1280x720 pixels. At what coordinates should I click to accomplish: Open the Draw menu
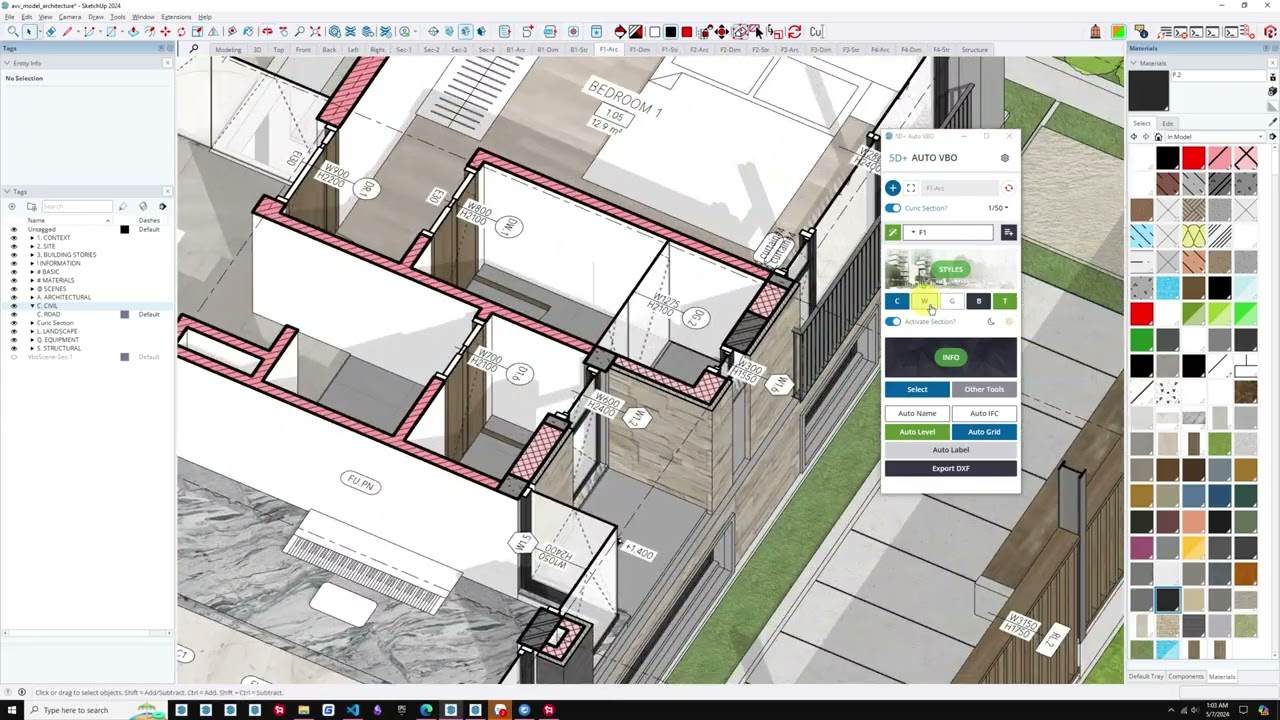(x=96, y=17)
